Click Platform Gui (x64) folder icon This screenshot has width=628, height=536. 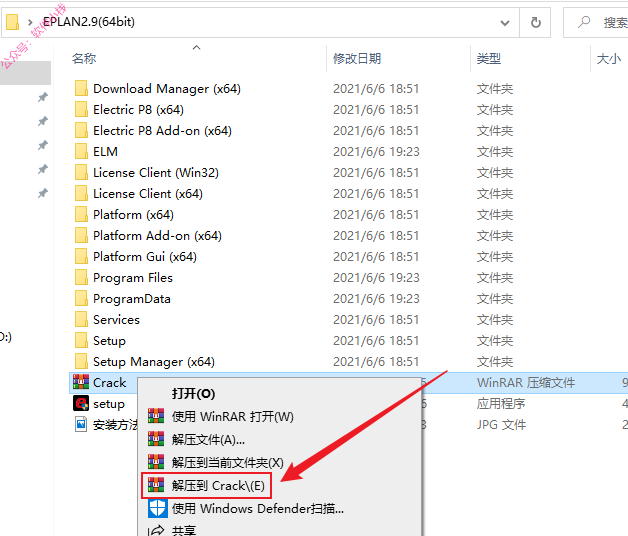click(x=81, y=256)
